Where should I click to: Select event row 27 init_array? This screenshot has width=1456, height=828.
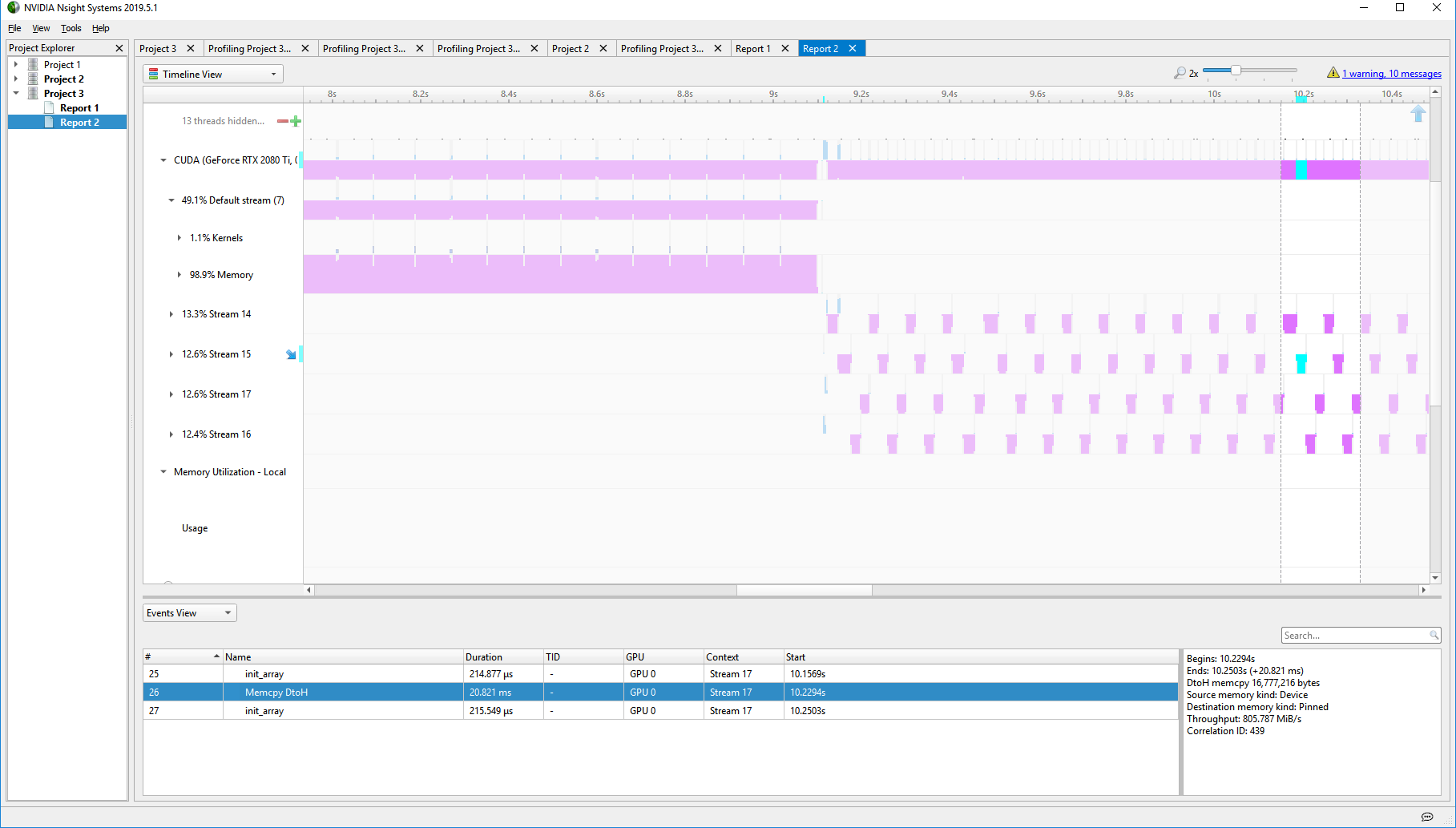tap(660, 711)
